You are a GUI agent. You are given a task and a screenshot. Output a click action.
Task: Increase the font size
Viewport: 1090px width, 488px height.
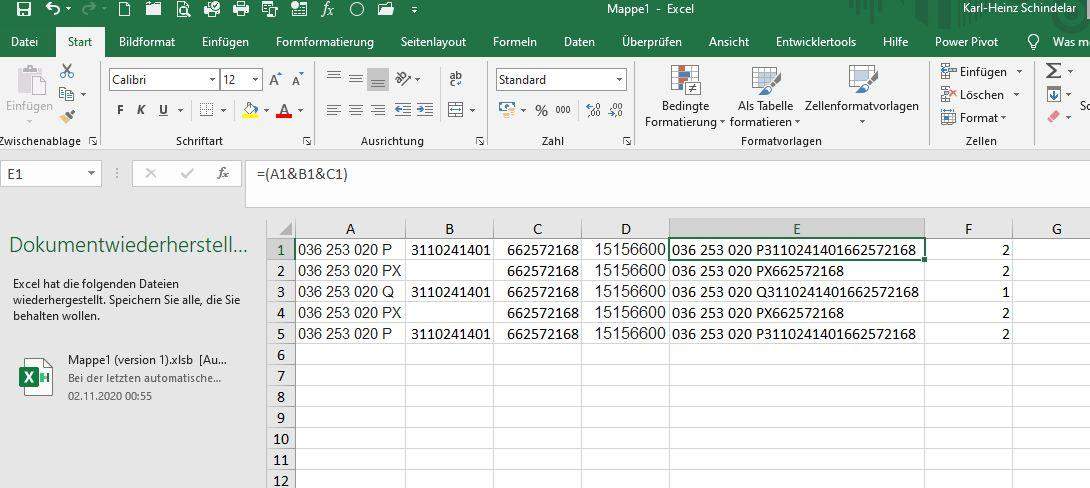275,80
